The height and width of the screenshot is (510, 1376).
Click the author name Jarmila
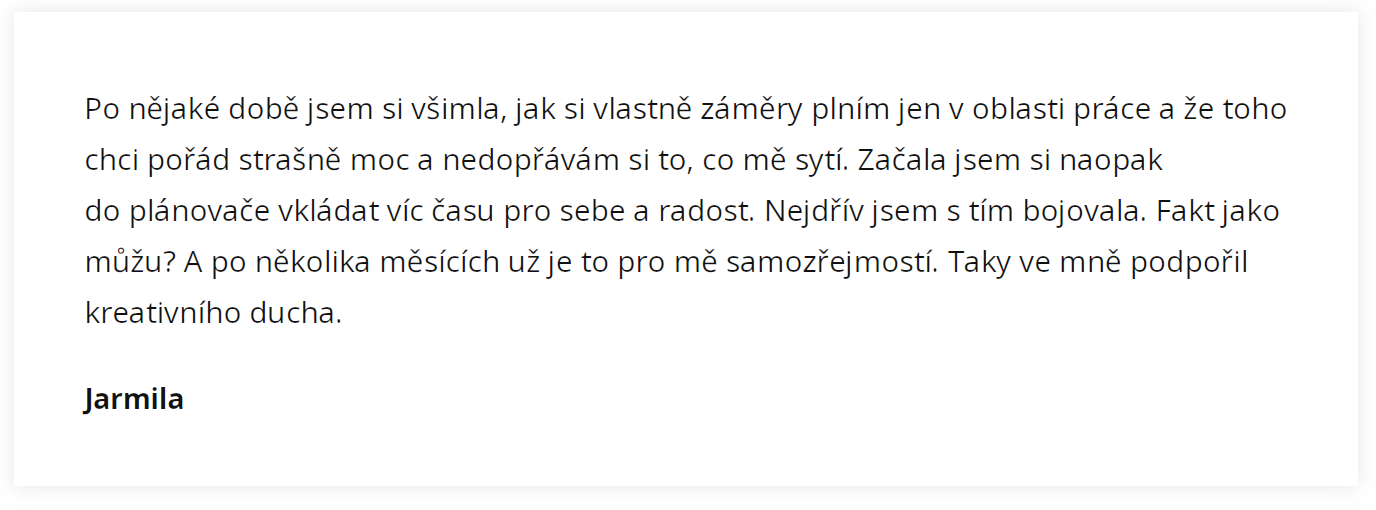click(x=134, y=400)
